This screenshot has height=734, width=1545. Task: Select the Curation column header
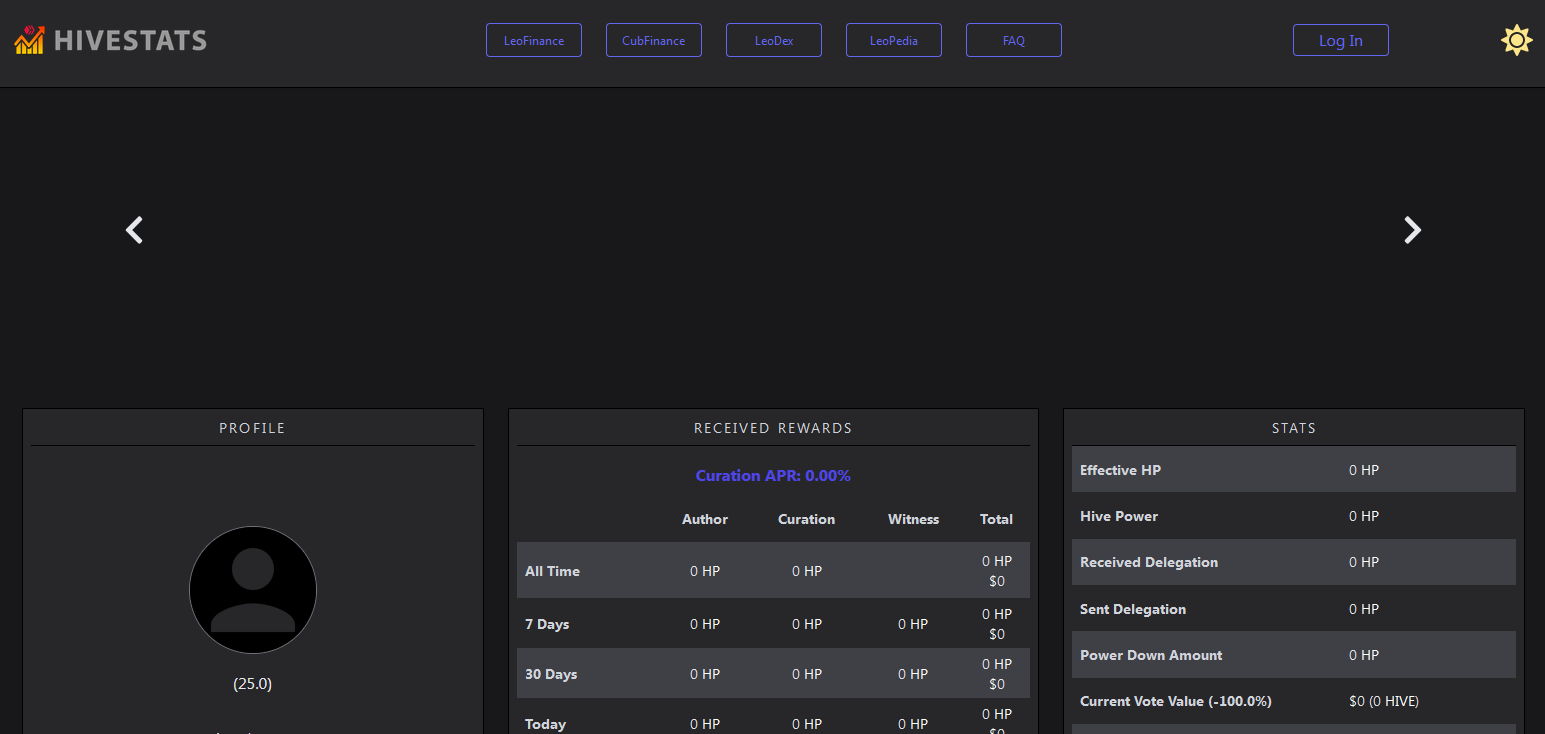tap(806, 519)
